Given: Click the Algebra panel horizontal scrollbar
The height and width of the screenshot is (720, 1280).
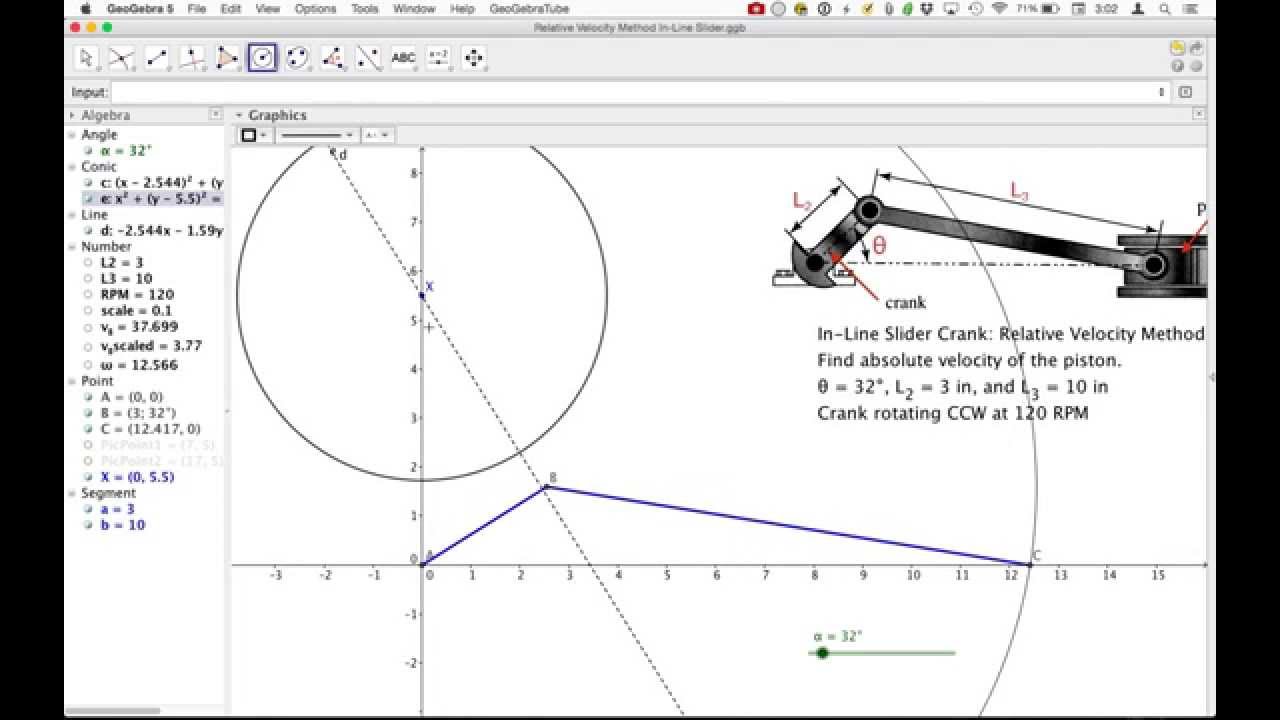Looking at the screenshot, I should pos(113,711).
